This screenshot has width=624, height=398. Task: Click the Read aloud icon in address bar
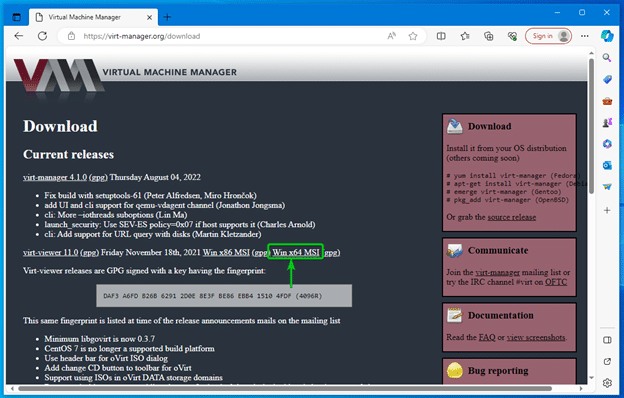392,36
